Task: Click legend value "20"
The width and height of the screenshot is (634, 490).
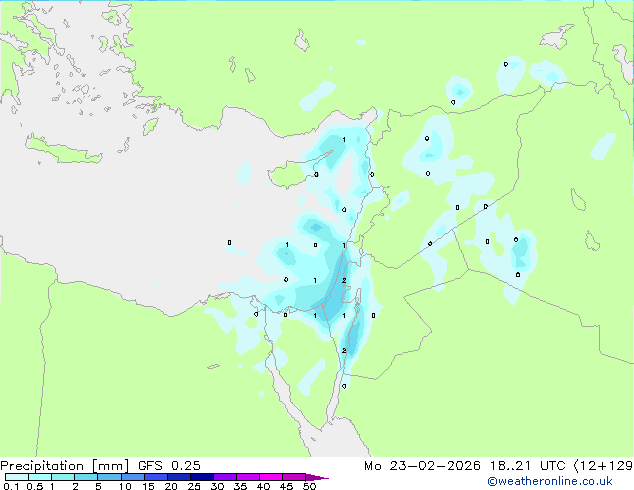Action: 171,486
